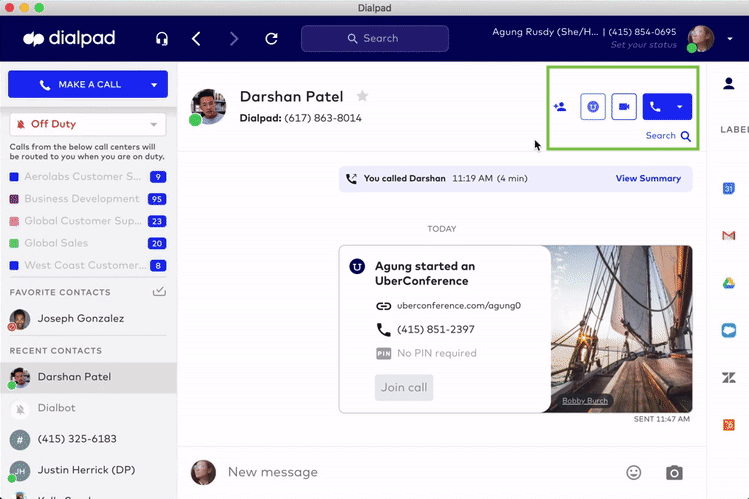Click the Favorite Contacts inbox check icon

click(159, 292)
